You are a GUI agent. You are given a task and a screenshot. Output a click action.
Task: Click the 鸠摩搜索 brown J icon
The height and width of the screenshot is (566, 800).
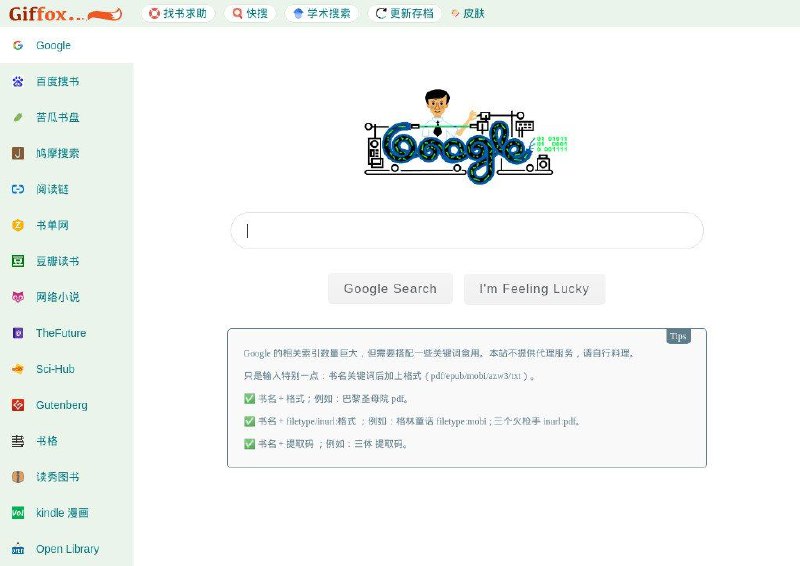coord(18,153)
